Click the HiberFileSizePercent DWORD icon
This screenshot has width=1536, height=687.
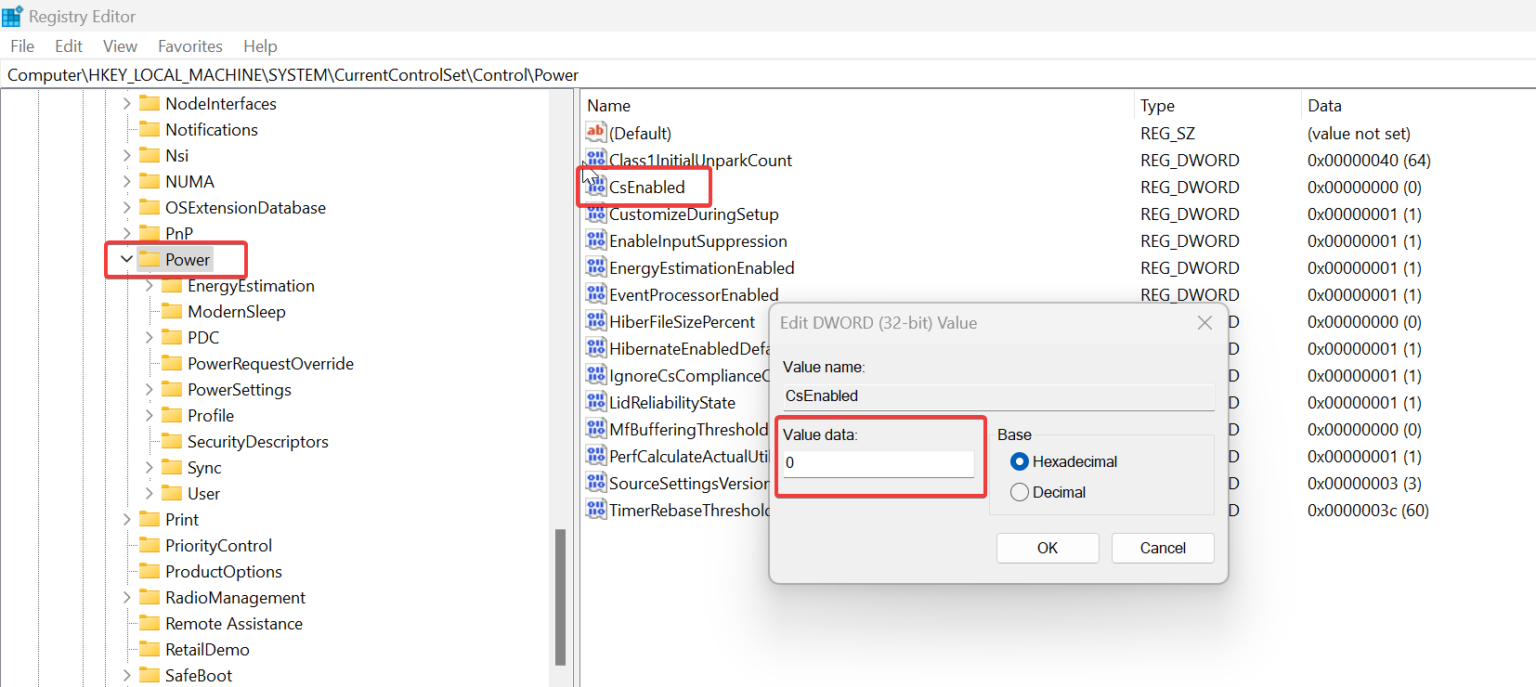pos(595,321)
